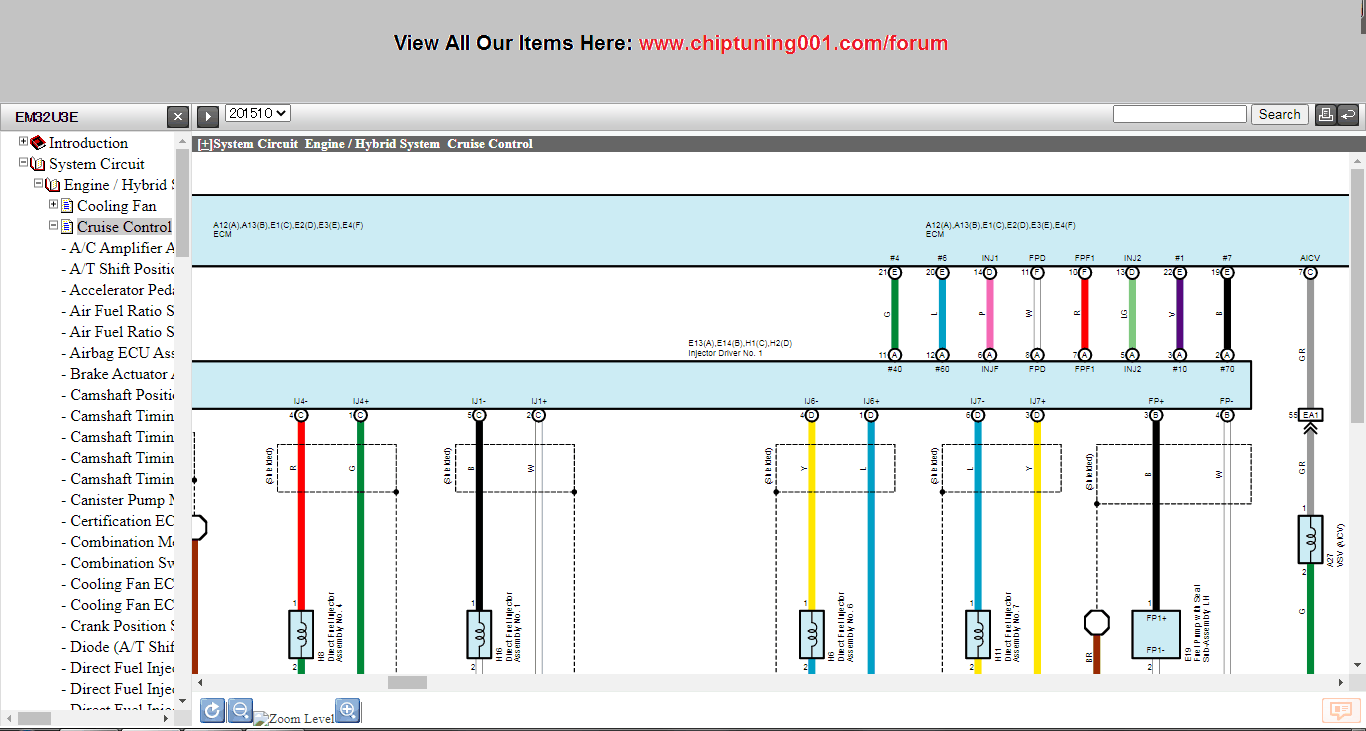Screen dimensions: 1366x731
Task: Select Canister Pump item in tree
Action: point(122,500)
